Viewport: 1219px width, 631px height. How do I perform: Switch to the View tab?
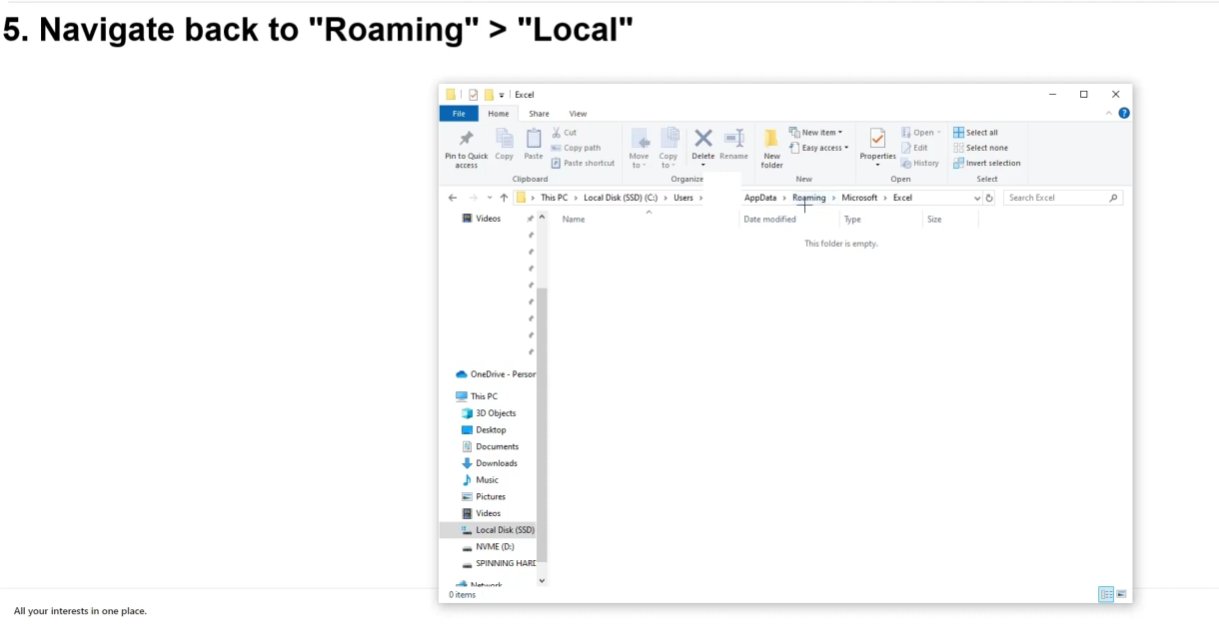point(578,113)
